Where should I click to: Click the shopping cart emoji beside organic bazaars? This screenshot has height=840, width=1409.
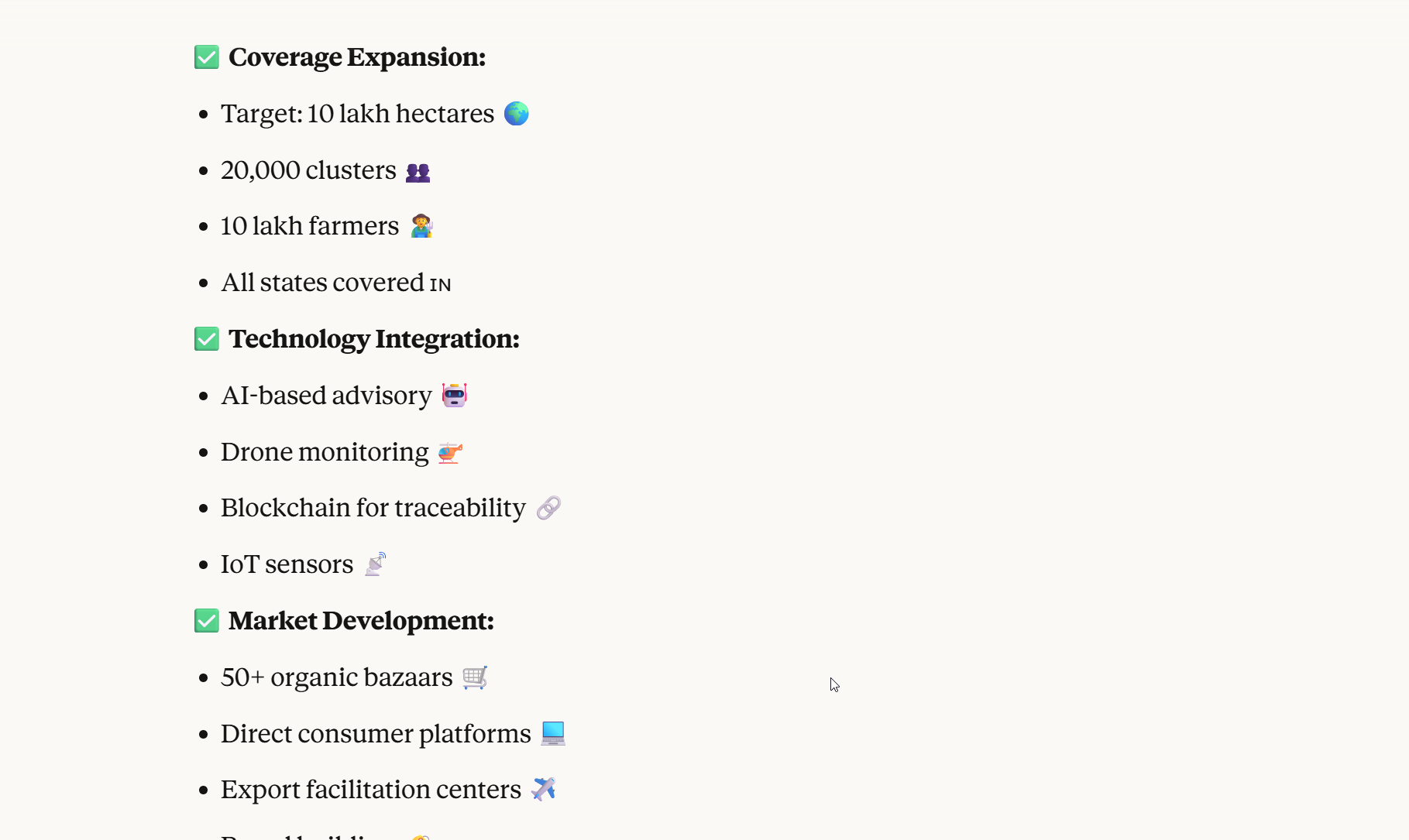(x=475, y=677)
